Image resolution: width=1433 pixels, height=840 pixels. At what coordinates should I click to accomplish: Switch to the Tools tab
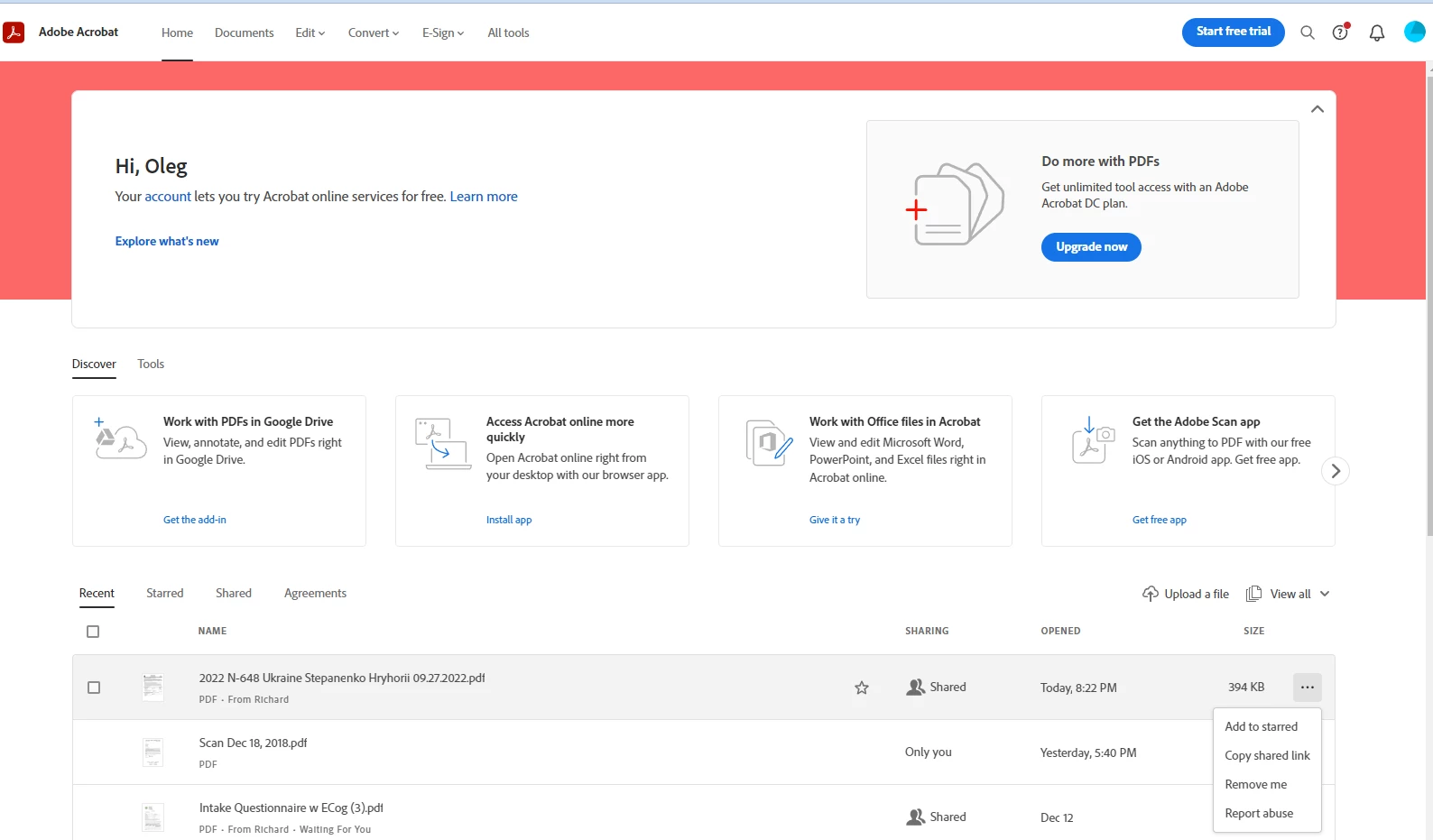click(x=151, y=364)
